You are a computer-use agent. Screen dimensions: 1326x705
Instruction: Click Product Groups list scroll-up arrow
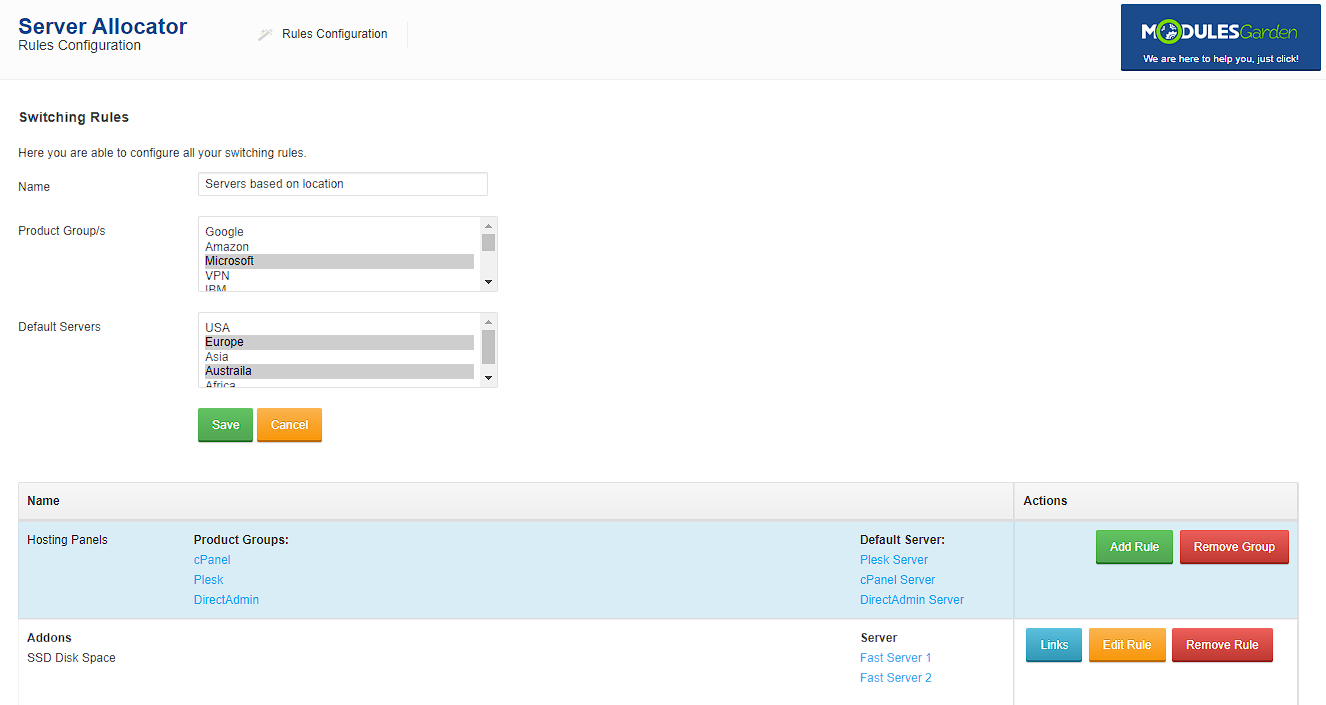[488, 225]
